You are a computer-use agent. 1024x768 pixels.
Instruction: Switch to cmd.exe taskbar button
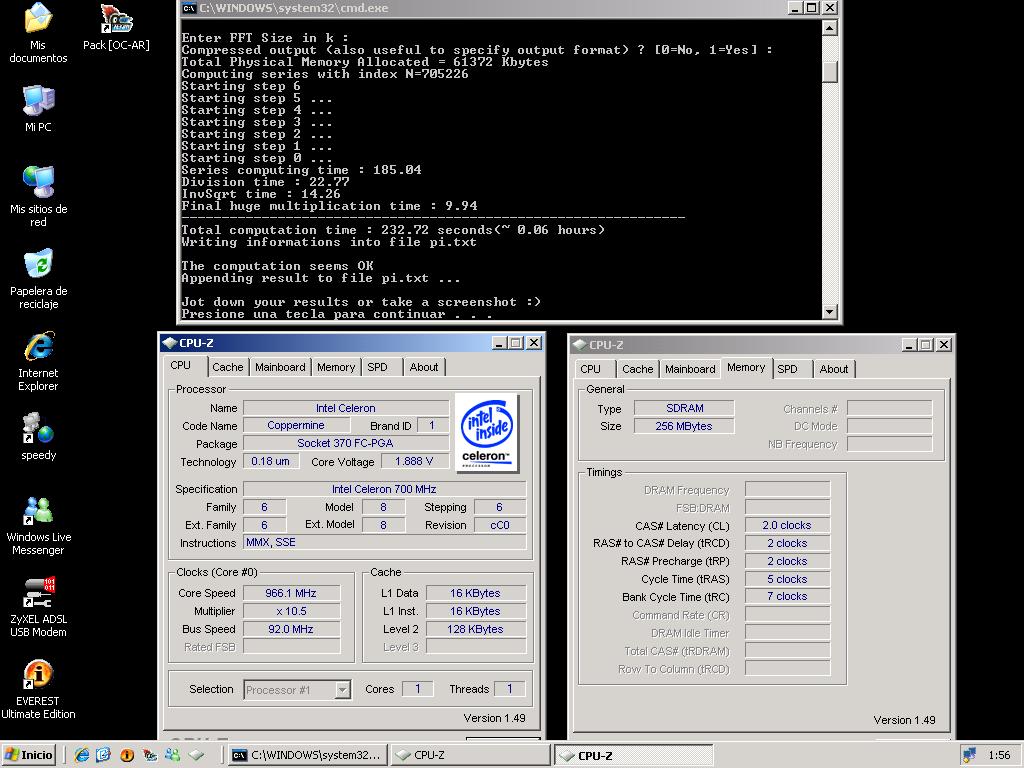(x=307, y=755)
